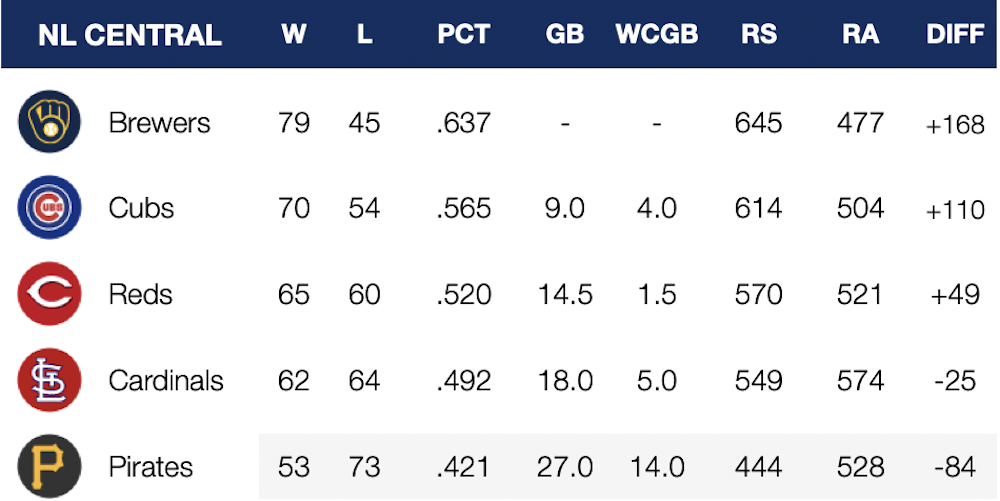
Task: Sort by the W column header
Action: pyautogui.click(x=293, y=35)
